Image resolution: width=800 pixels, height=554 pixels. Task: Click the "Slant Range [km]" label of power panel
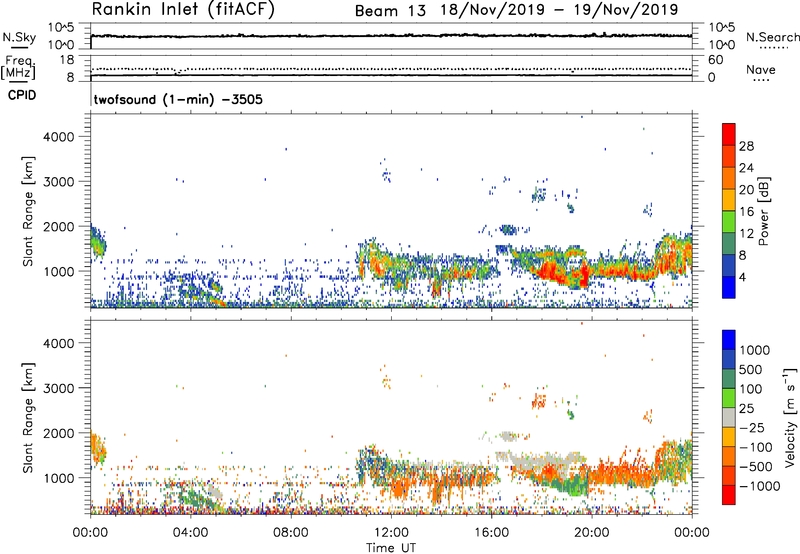[28, 211]
